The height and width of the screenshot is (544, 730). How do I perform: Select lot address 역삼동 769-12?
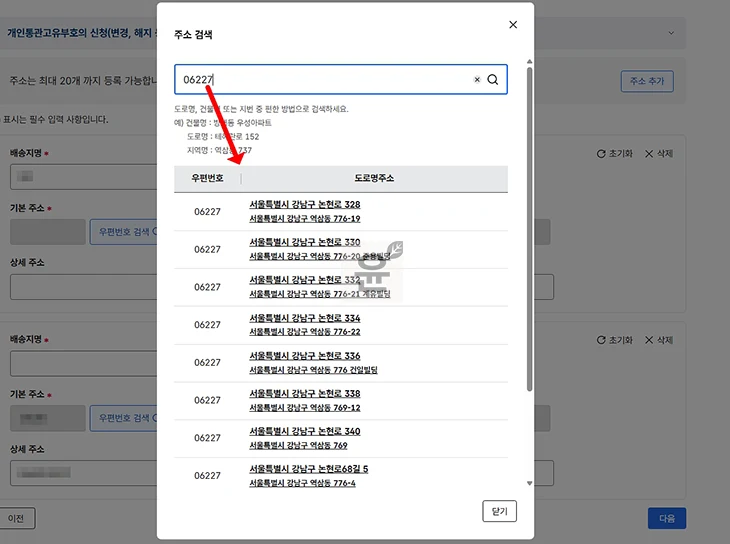304,408
